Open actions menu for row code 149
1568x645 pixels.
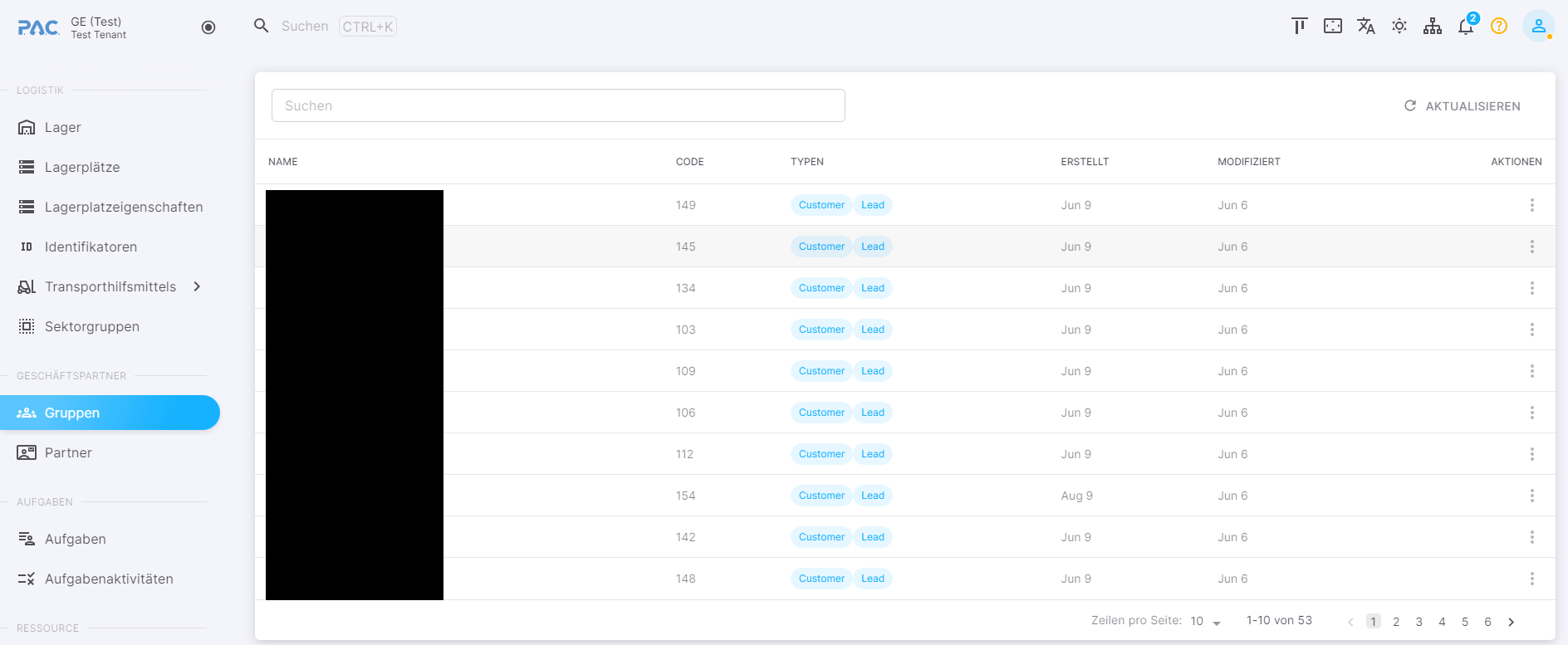[1532, 205]
